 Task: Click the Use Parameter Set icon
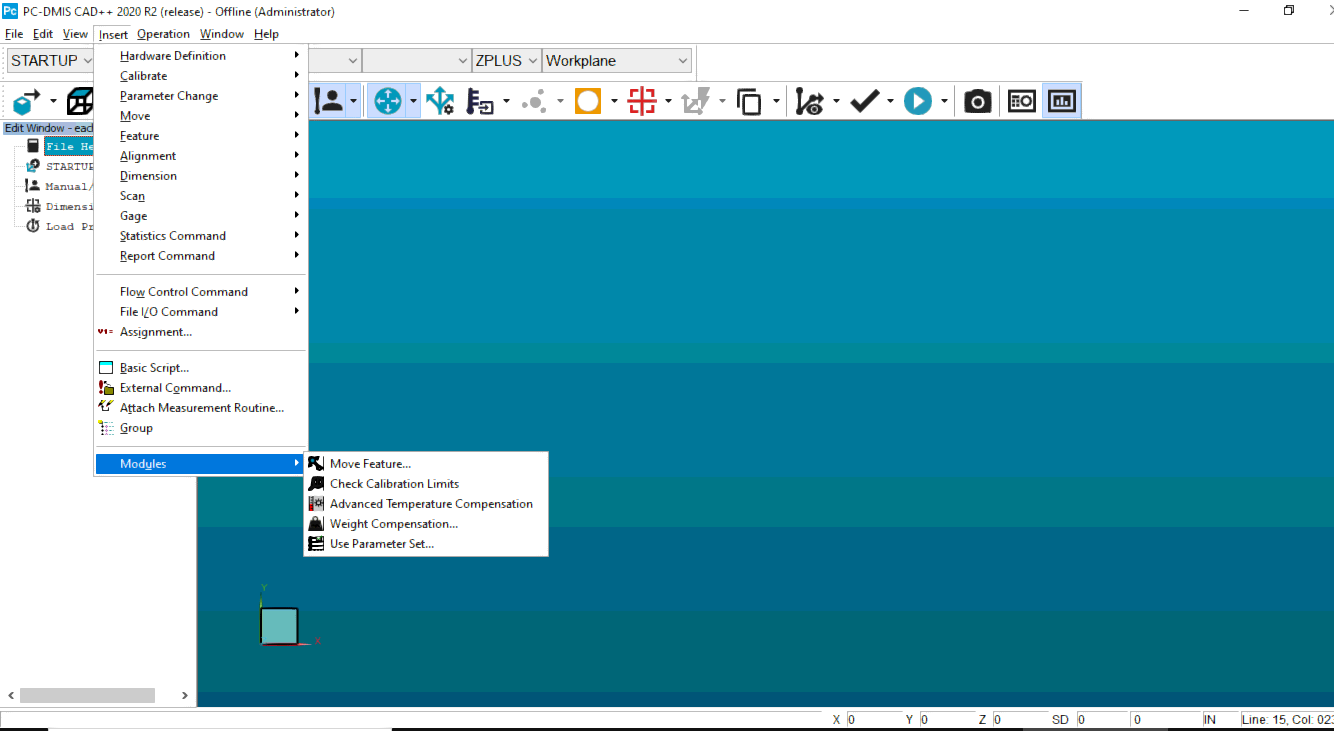point(316,543)
